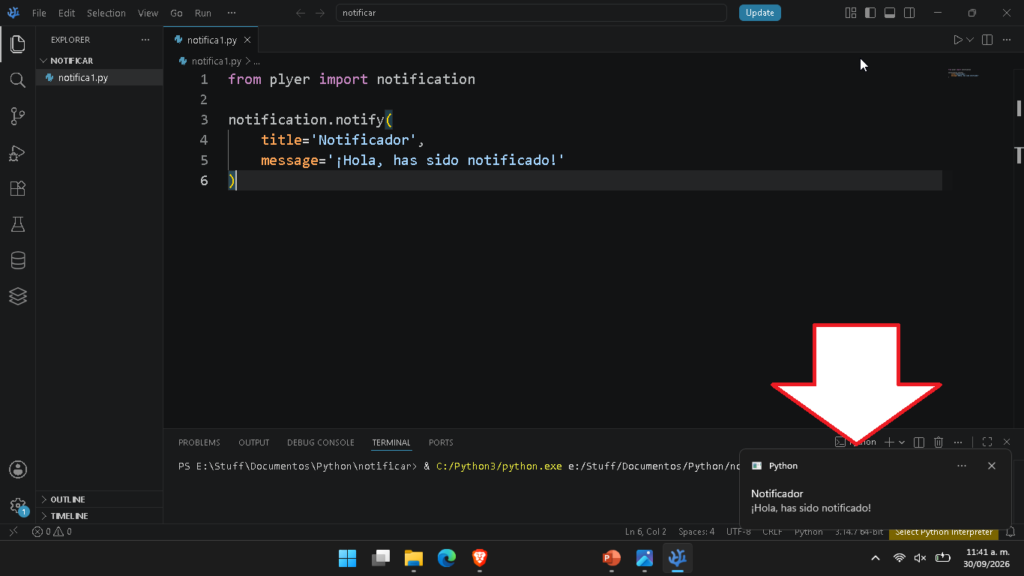Screen dimensions: 1024x576
Task: Expand the OUTLINE section
Action: (x=99, y=499)
